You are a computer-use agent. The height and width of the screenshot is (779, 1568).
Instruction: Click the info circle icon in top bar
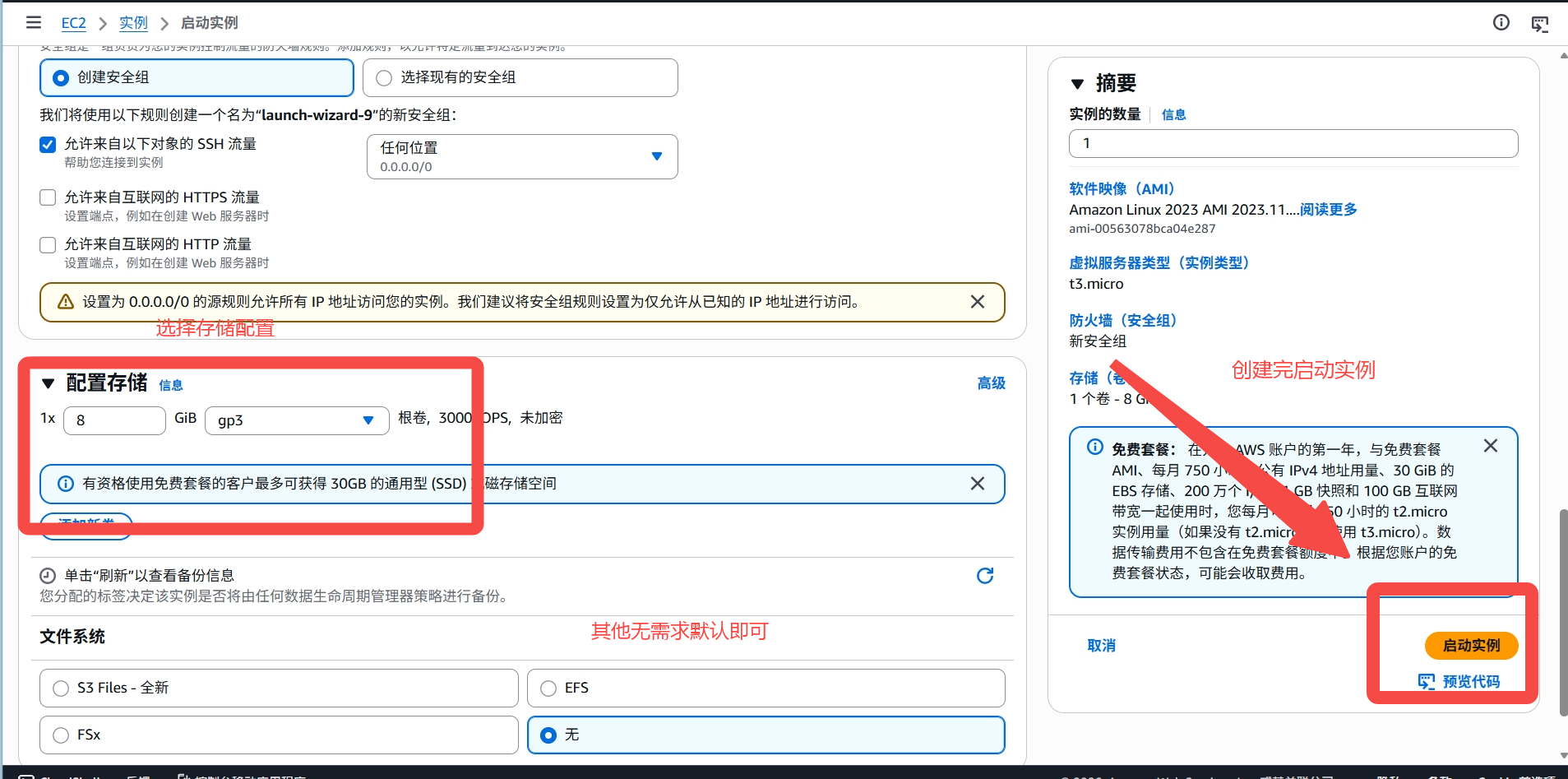pos(1501,22)
